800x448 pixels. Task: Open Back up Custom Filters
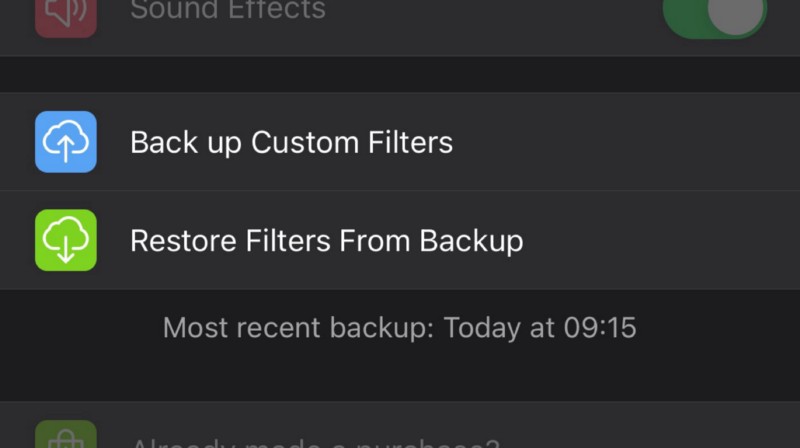coord(291,142)
